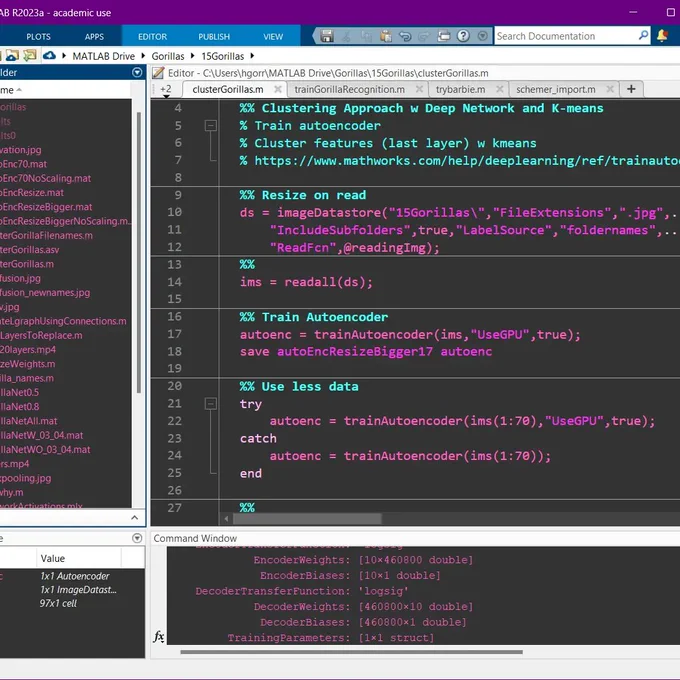Save file with quick access floppy icon
The width and height of the screenshot is (680, 680).
(327, 36)
